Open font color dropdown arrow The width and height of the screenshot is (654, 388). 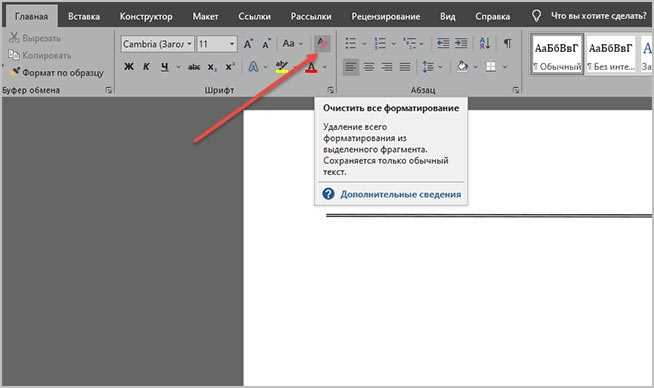(x=325, y=67)
